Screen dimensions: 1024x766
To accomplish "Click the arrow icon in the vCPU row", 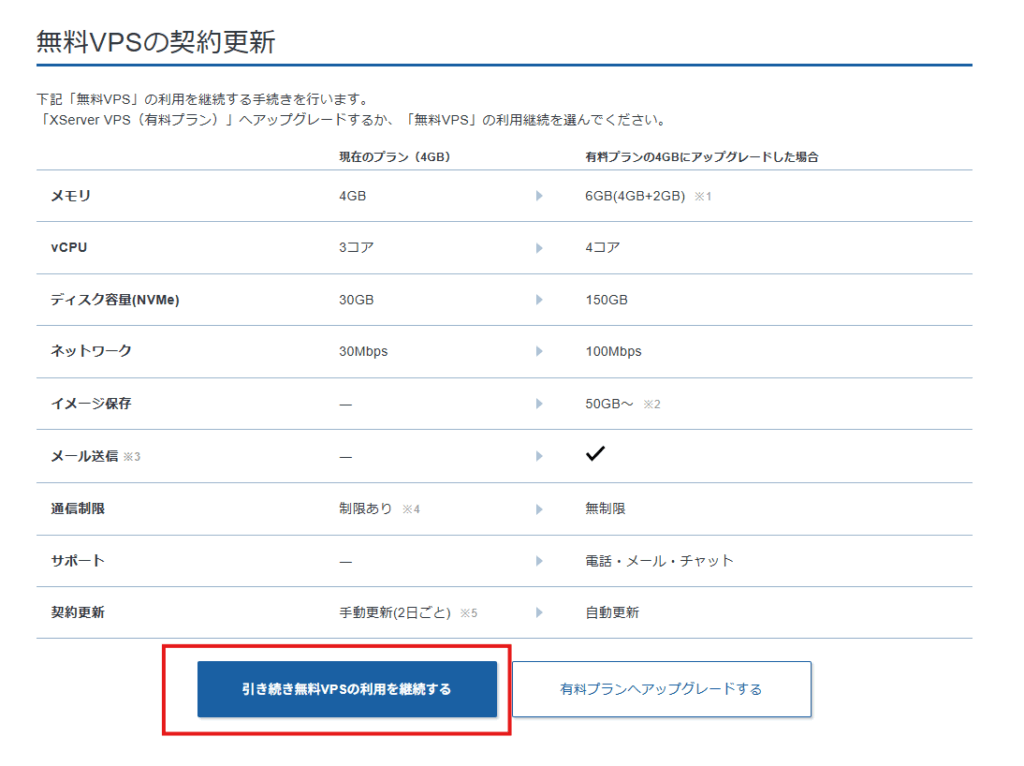I will [539, 248].
